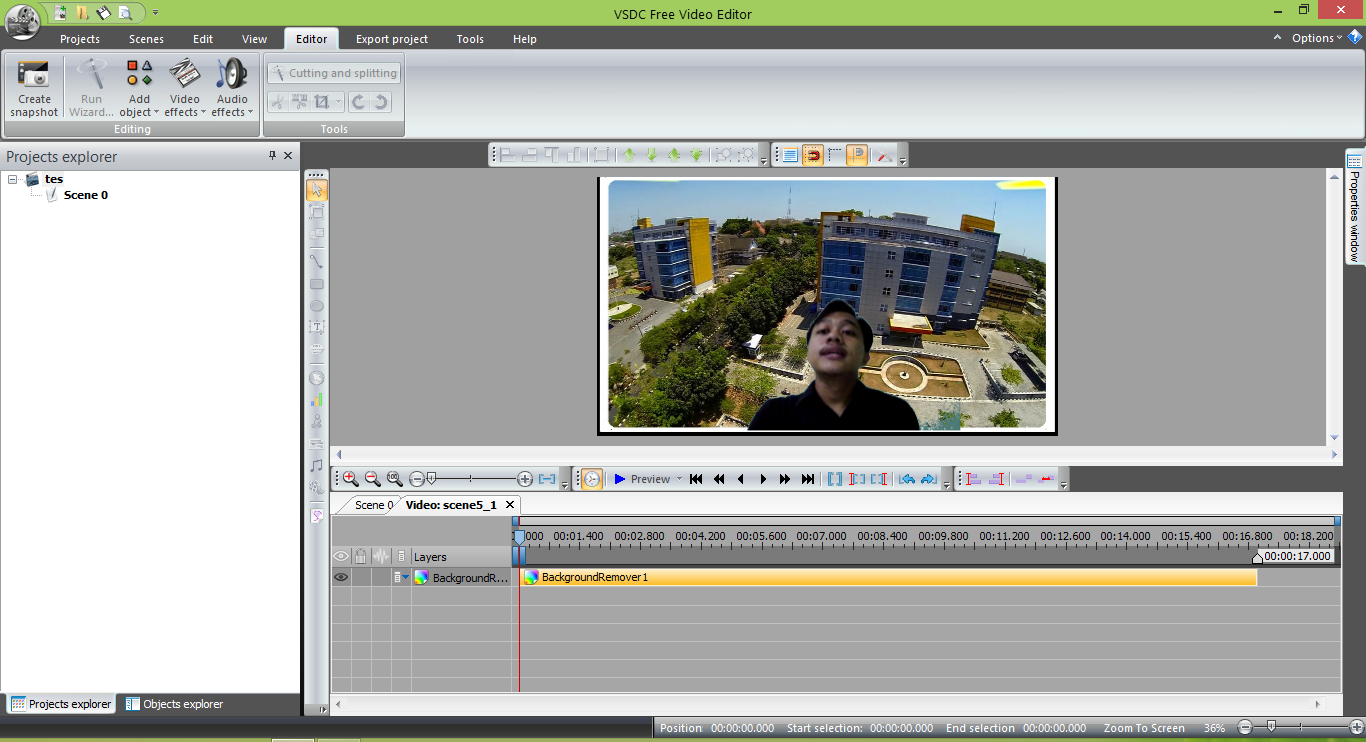Select the Text tool in the side toolbar

(316, 326)
